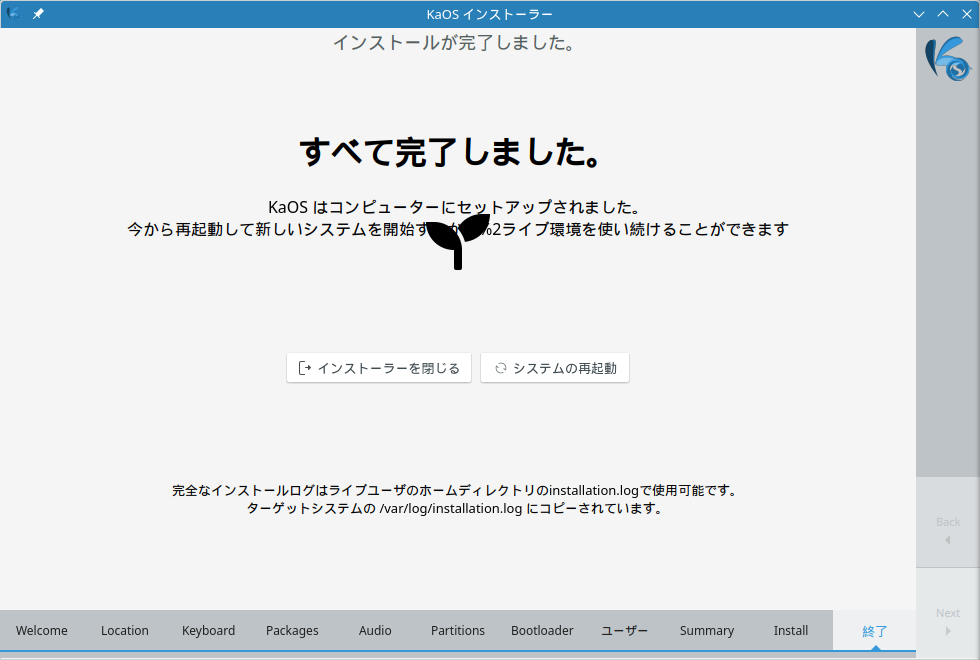Click the KaOS app icon in the title bar

pyautogui.click(x=13, y=14)
